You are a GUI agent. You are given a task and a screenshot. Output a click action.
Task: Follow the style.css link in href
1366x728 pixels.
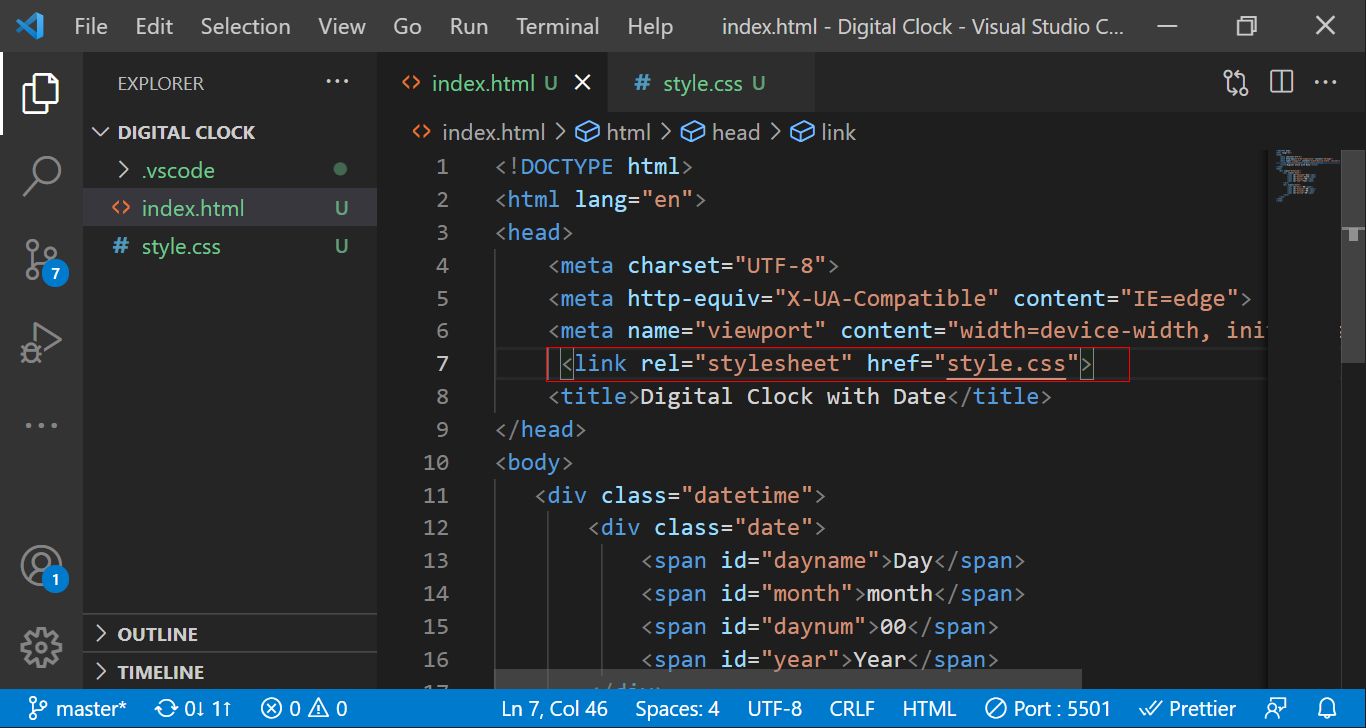coord(1006,363)
